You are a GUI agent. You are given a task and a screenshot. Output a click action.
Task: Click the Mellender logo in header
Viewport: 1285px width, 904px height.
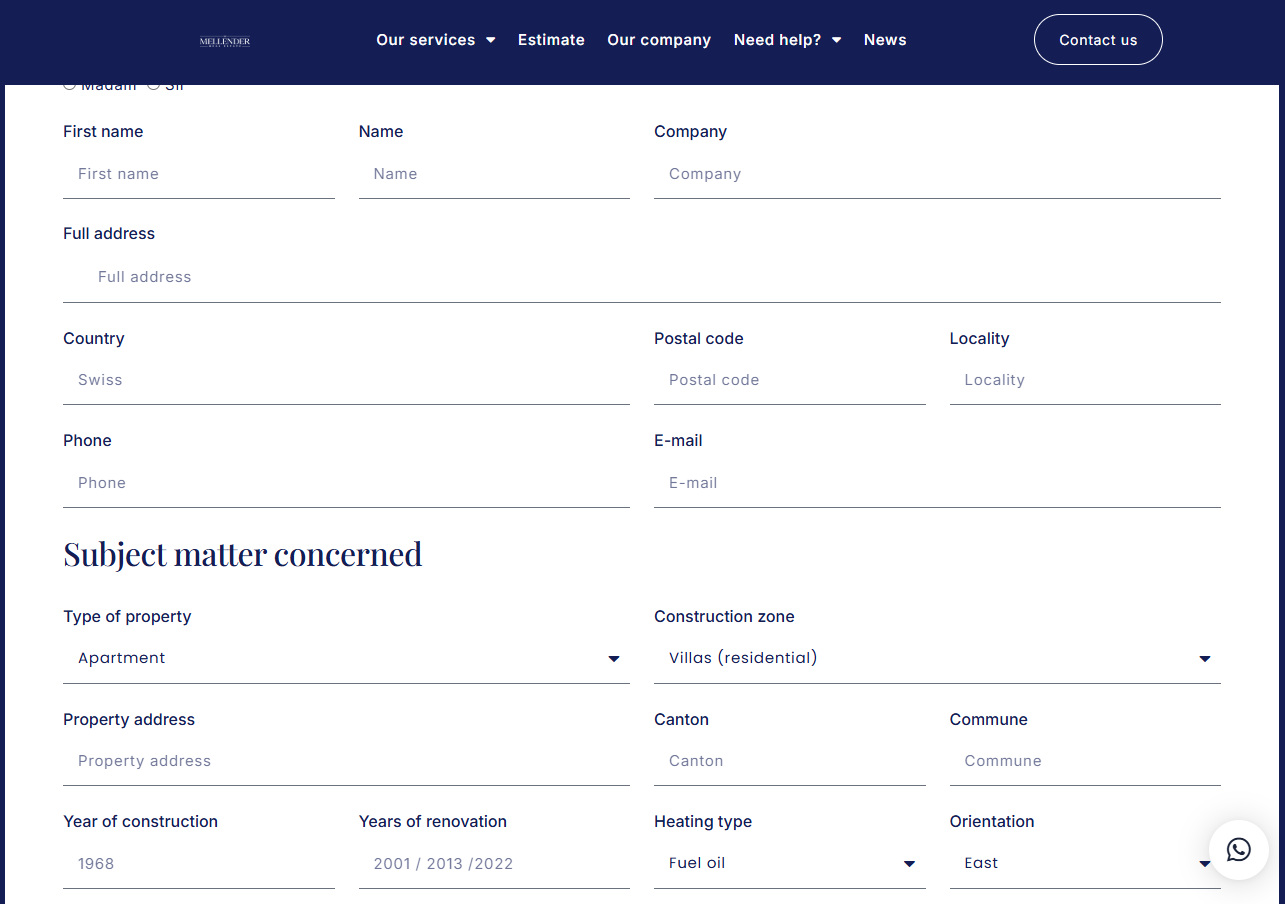(225, 41)
